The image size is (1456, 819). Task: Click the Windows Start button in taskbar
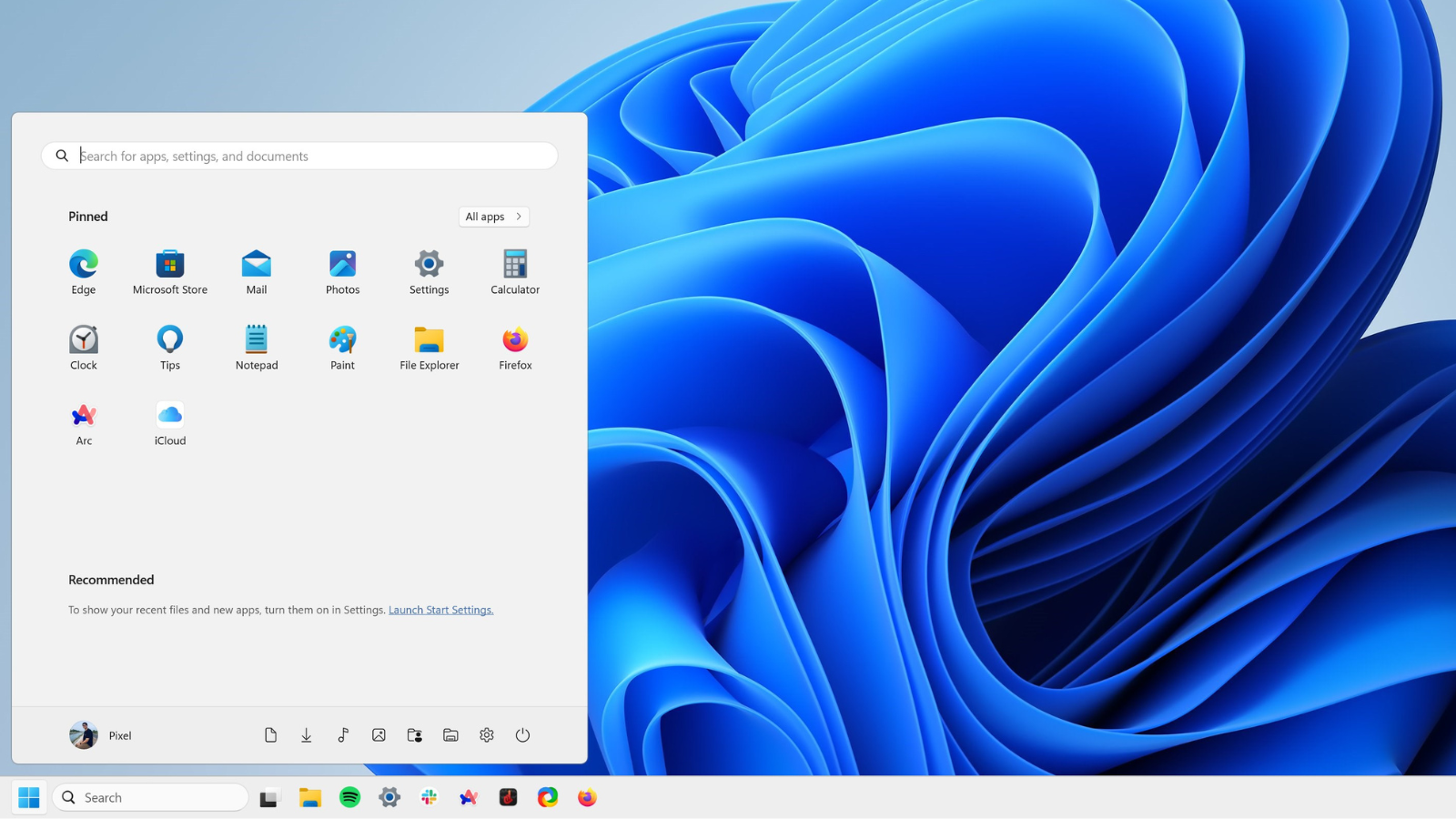pos(29,797)
